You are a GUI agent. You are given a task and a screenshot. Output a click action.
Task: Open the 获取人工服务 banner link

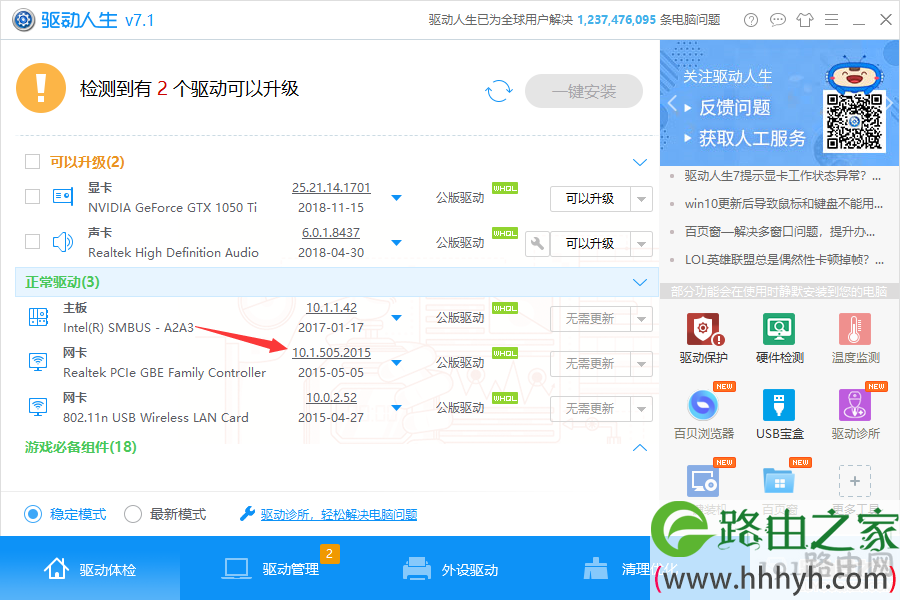[752, 138]
